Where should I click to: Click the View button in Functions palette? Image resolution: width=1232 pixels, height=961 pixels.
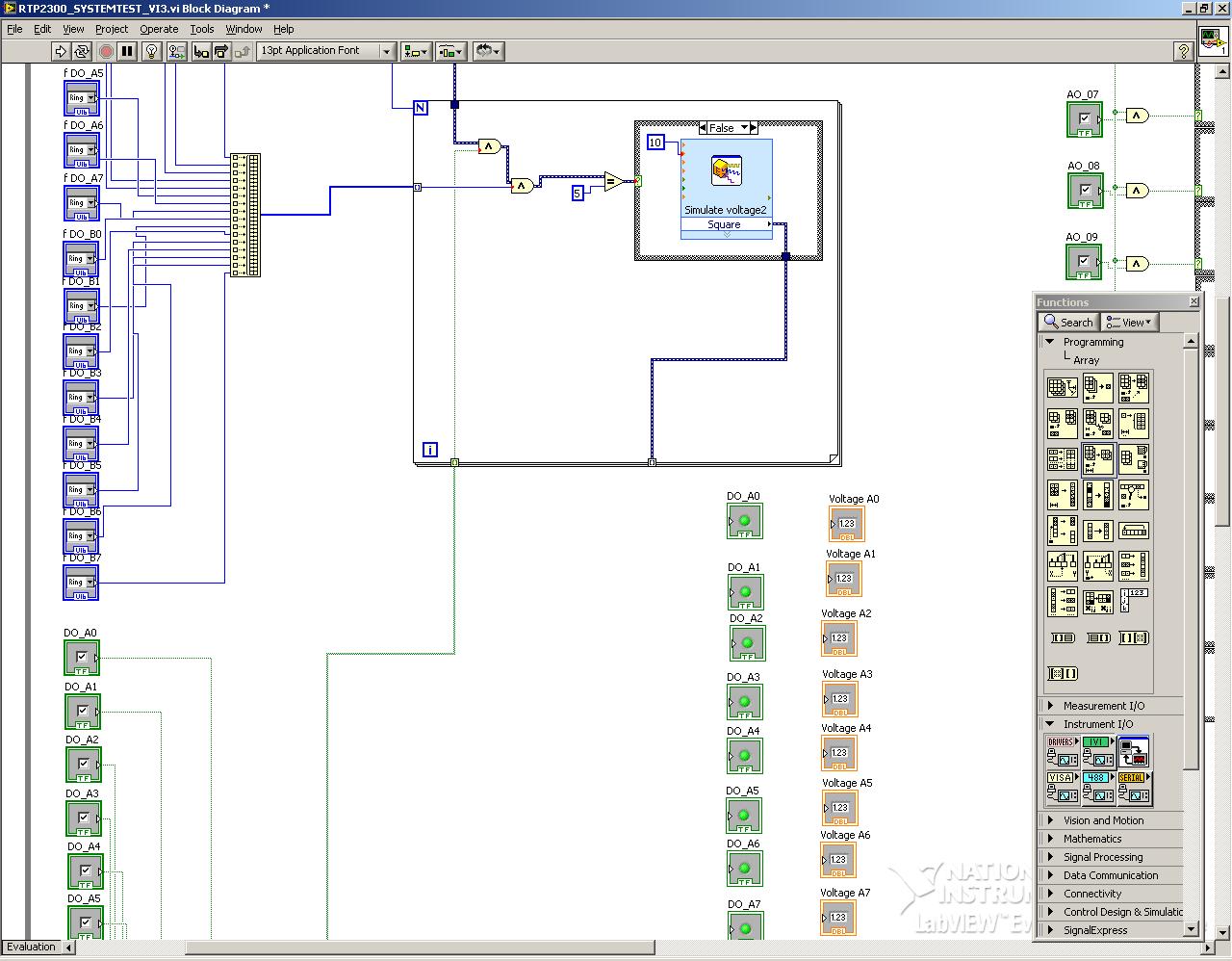1128,323
